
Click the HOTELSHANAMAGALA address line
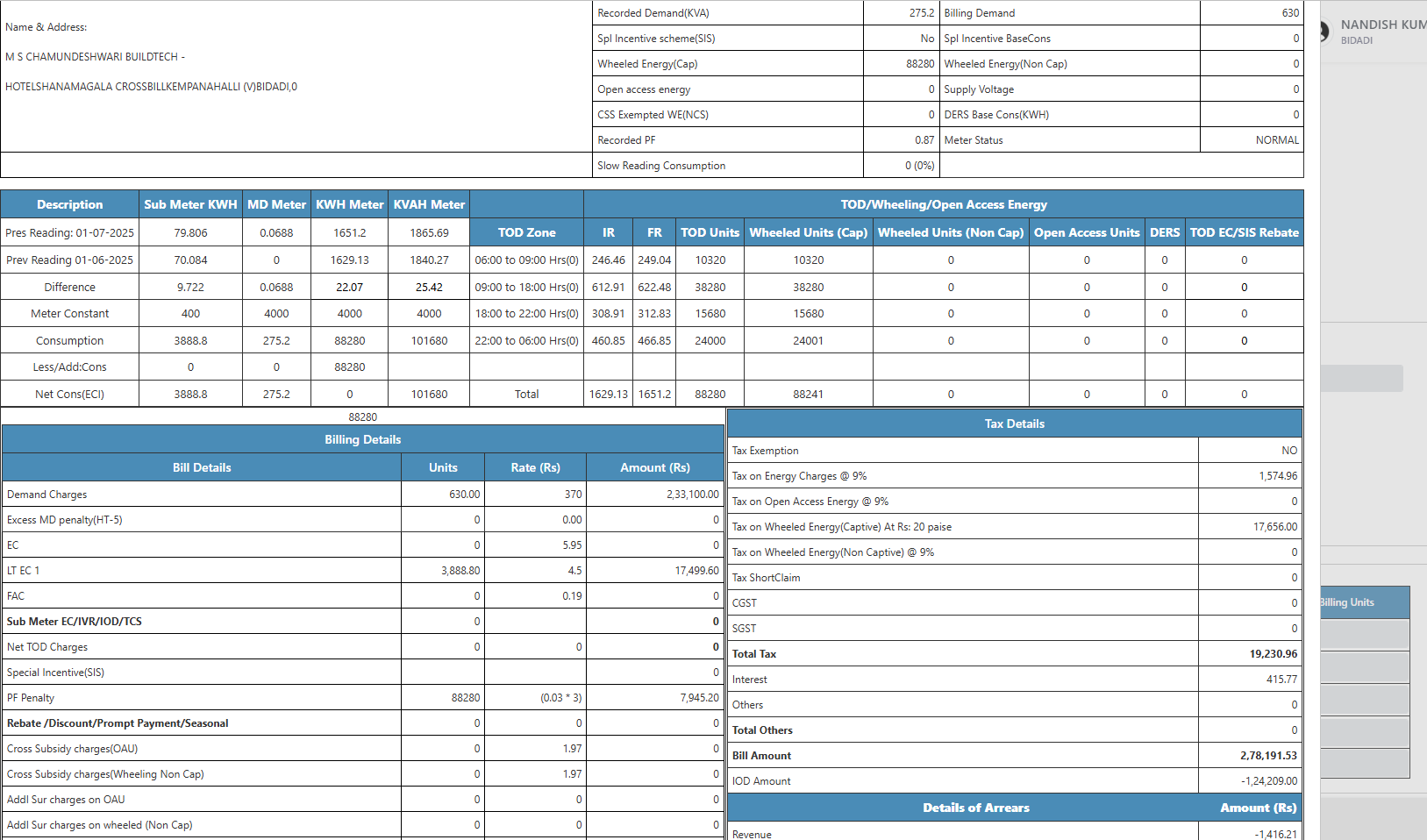point(151,87)
